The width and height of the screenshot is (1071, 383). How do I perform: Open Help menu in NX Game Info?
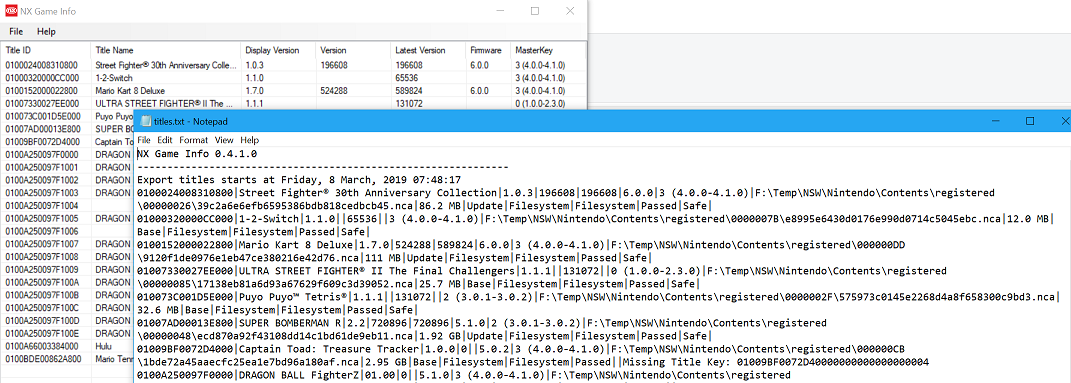(x=46, y=31)
